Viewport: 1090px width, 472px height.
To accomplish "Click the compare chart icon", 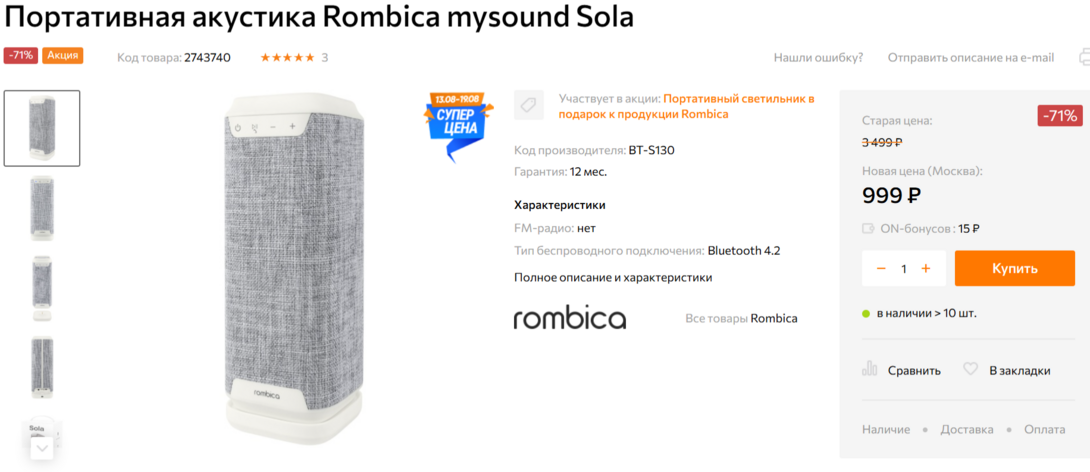I will (x=869, y=369).
